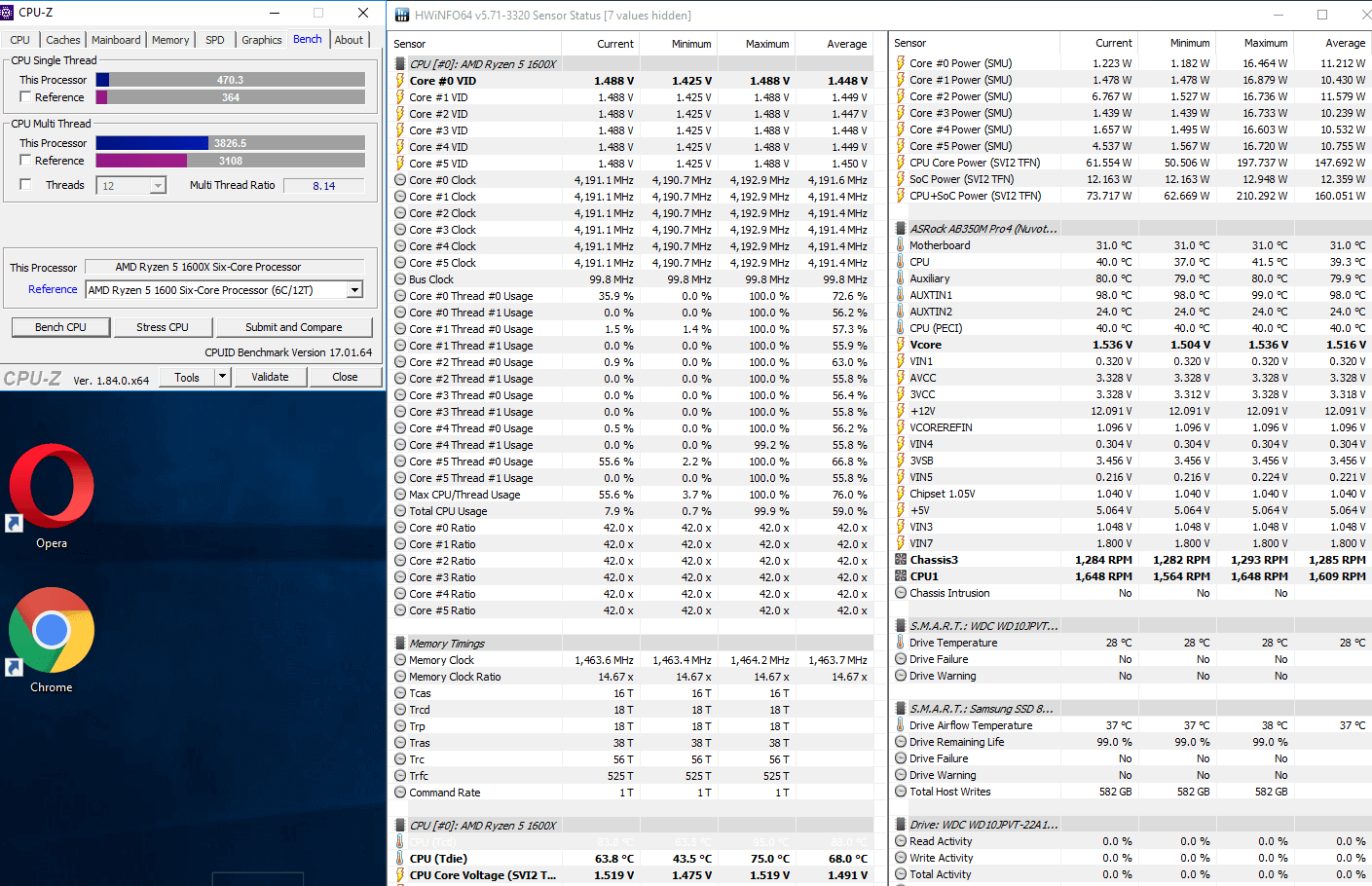Click the Tools button in CPU-Z
The image size is (1372, 886).
click(187, 377)
